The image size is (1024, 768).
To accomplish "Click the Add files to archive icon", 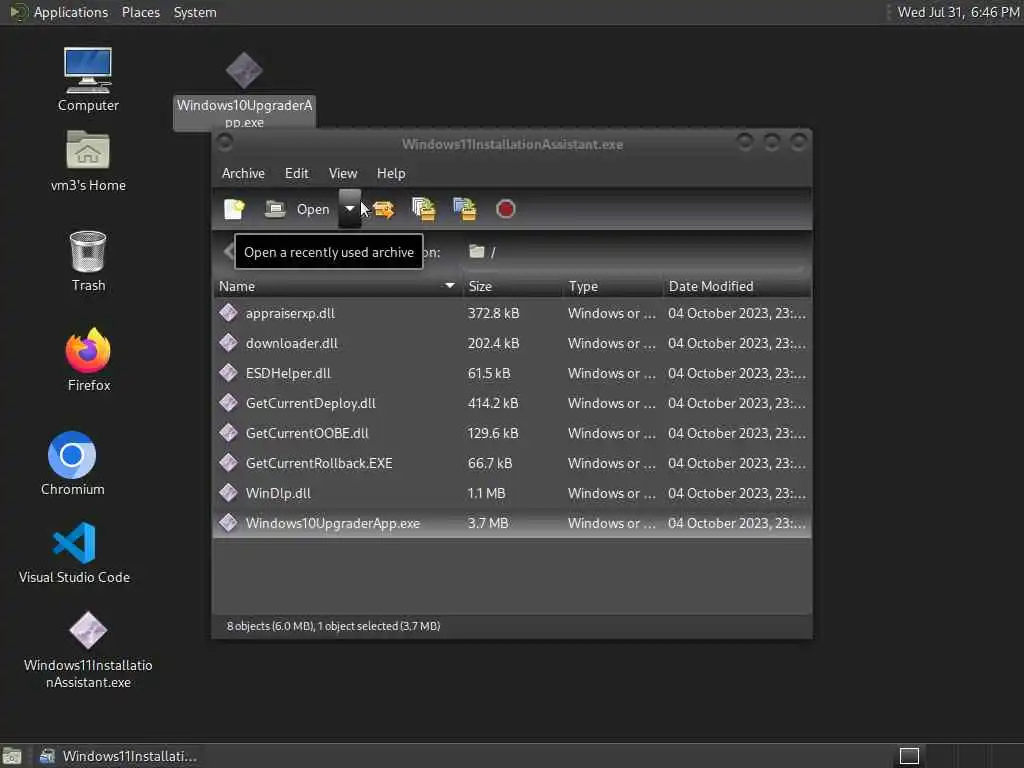I will 424,209.
